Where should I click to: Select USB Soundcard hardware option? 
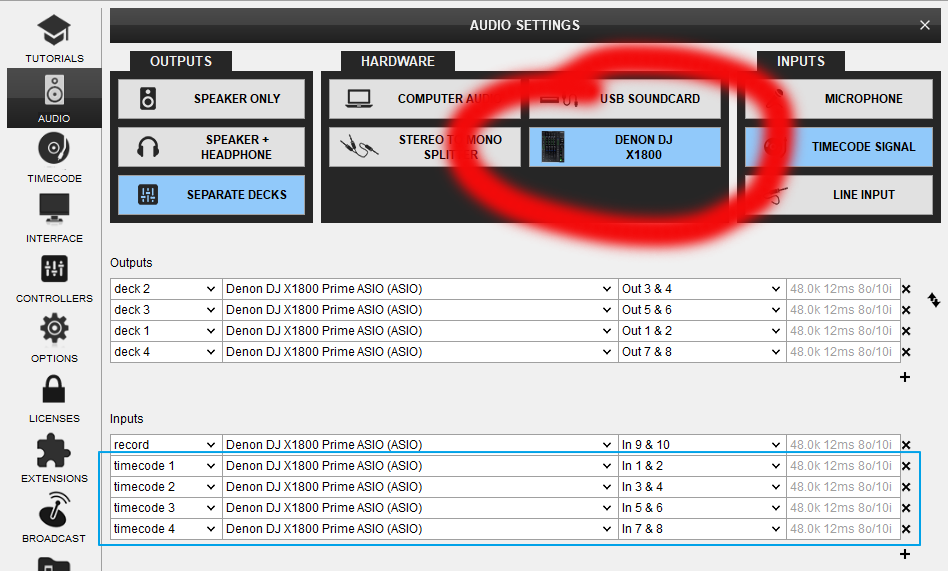[x=625, y=99]
